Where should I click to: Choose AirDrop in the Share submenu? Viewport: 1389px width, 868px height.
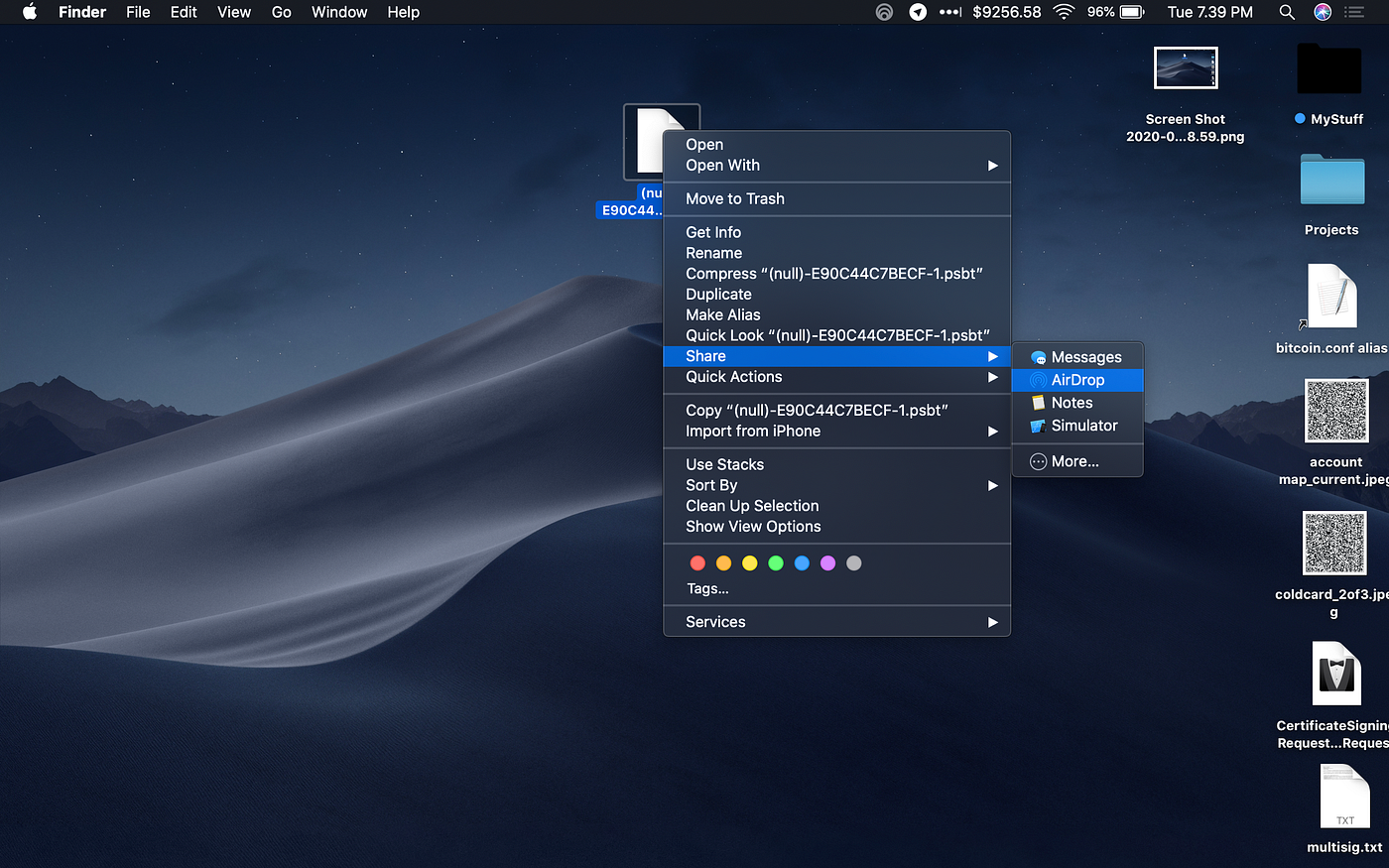point(1077,380)
